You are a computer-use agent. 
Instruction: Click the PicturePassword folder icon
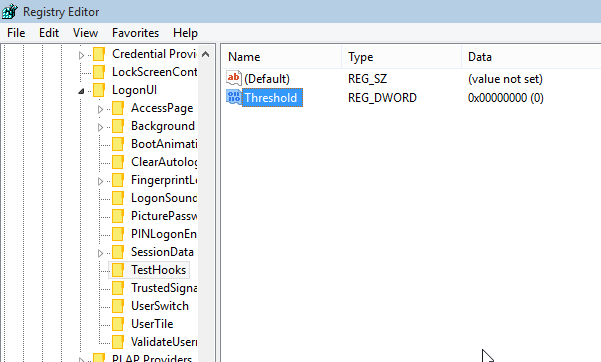coord(118,216)
